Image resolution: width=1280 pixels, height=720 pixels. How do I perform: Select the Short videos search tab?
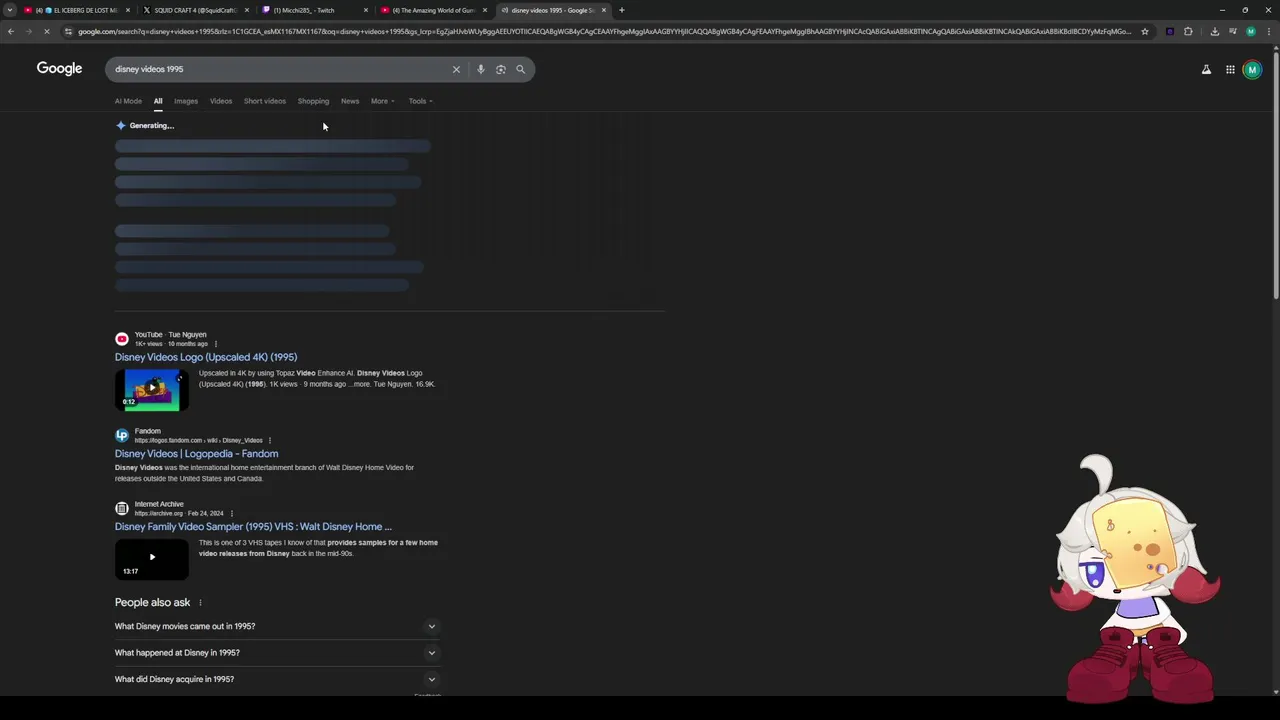point(265,101)
